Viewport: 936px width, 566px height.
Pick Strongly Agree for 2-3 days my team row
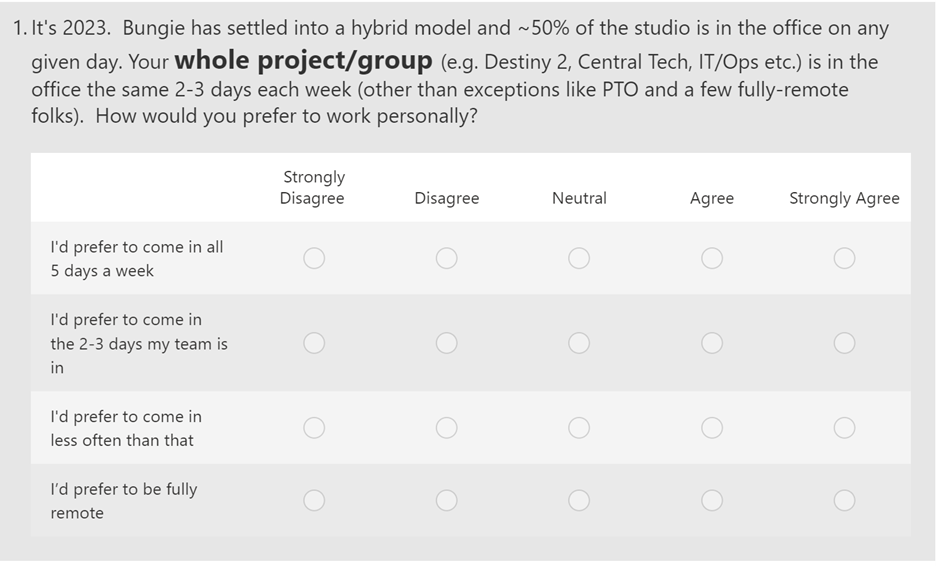click(x=845, y=343)
